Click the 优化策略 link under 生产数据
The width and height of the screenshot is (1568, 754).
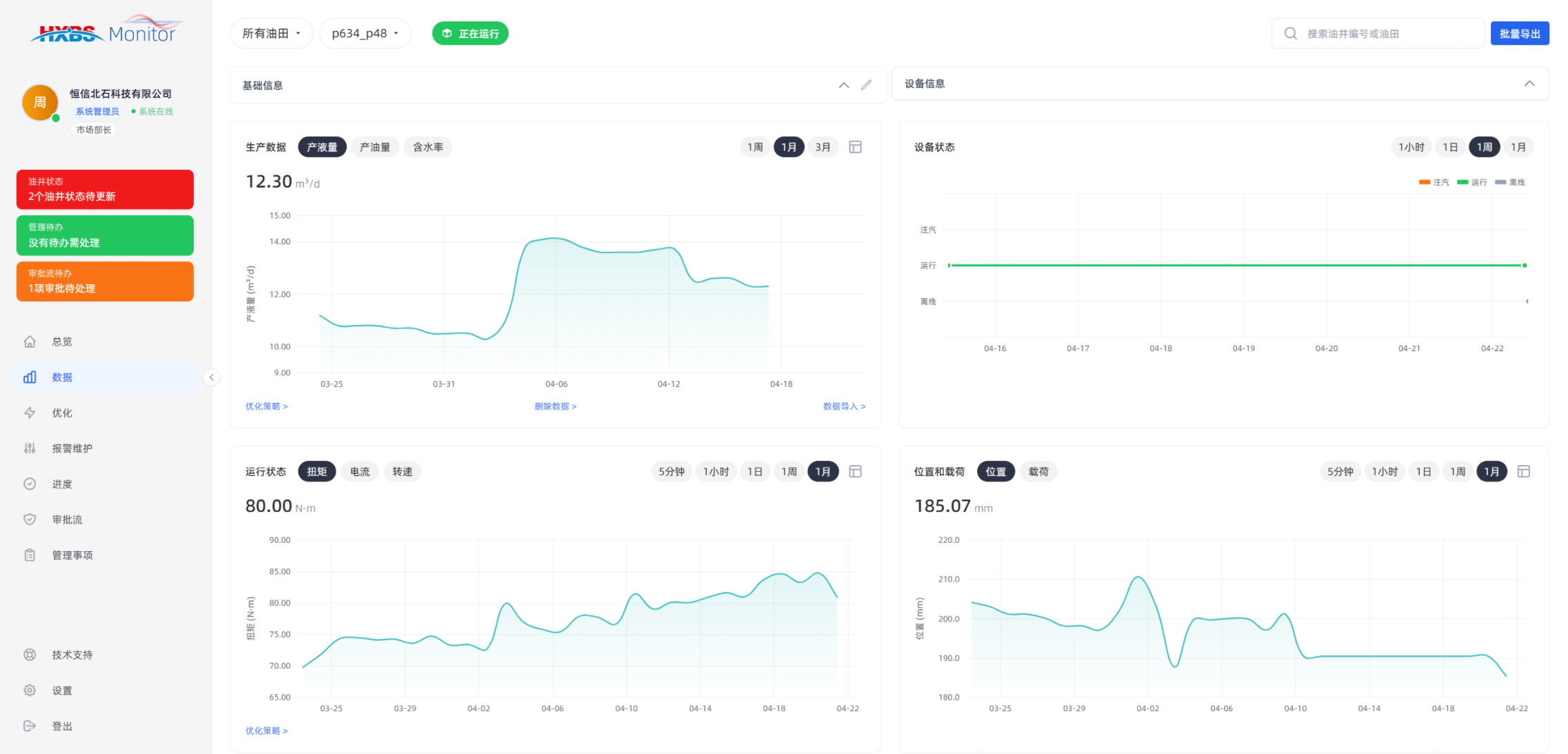click(267, 406)
